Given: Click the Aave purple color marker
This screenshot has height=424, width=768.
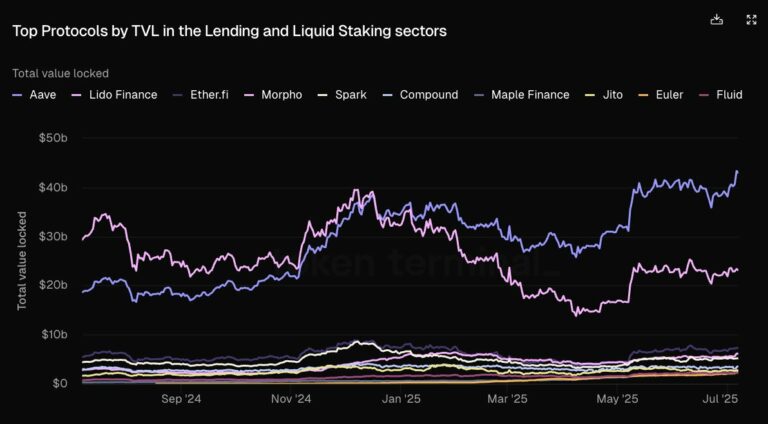Looking at the screenshot, I should (17, 95).
